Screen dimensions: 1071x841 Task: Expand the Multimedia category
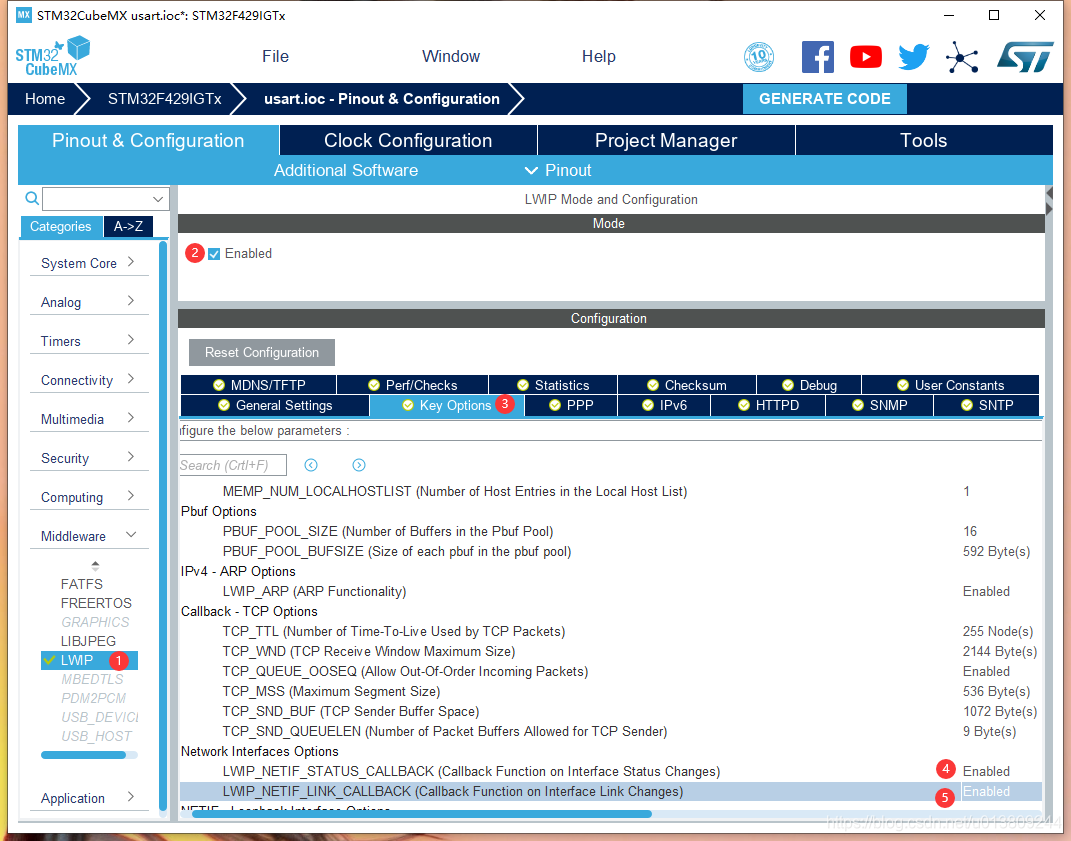pyautogui.click(x=89, y=419)
